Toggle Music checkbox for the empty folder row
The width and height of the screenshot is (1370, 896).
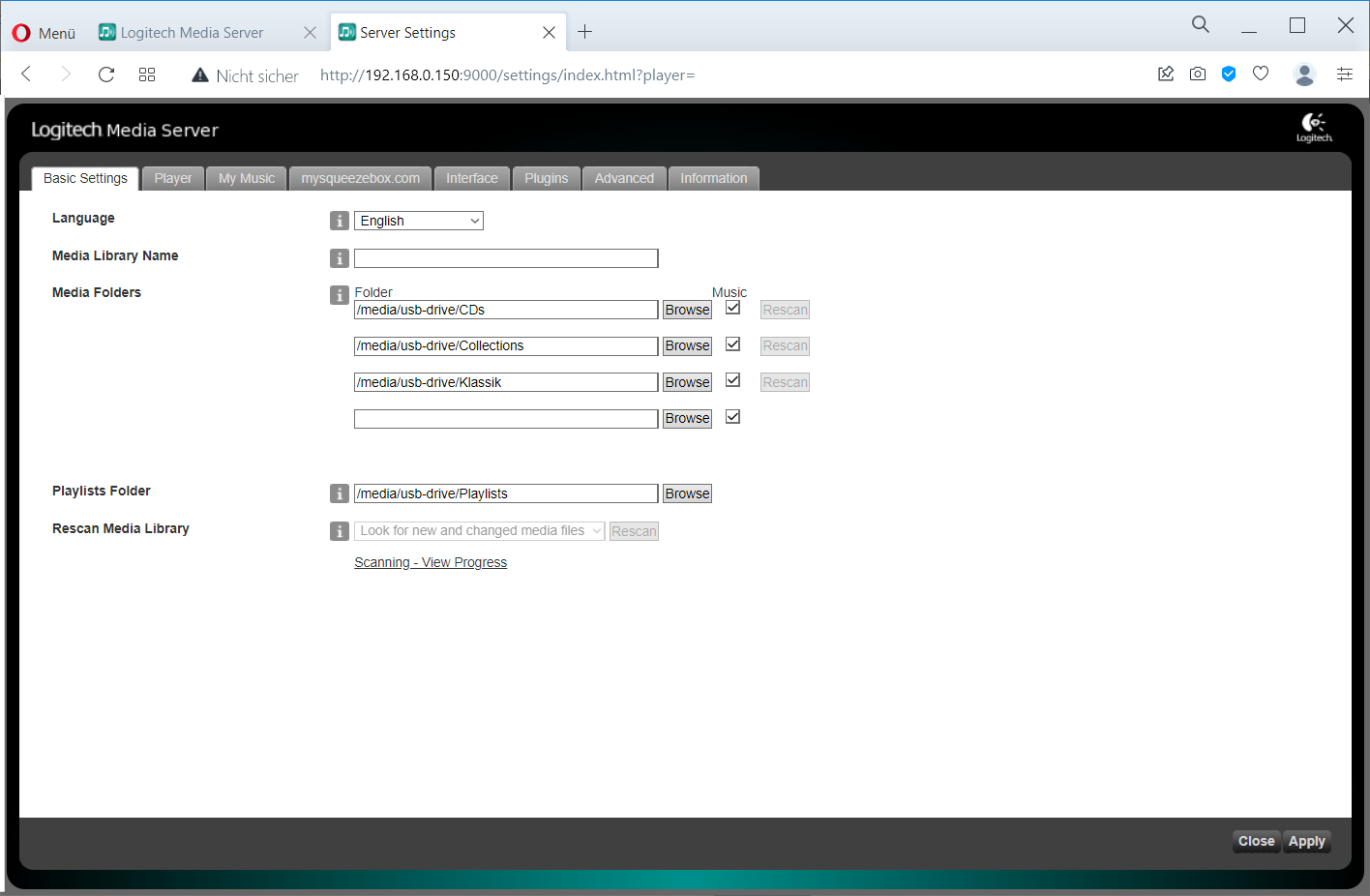coord(733,417)
